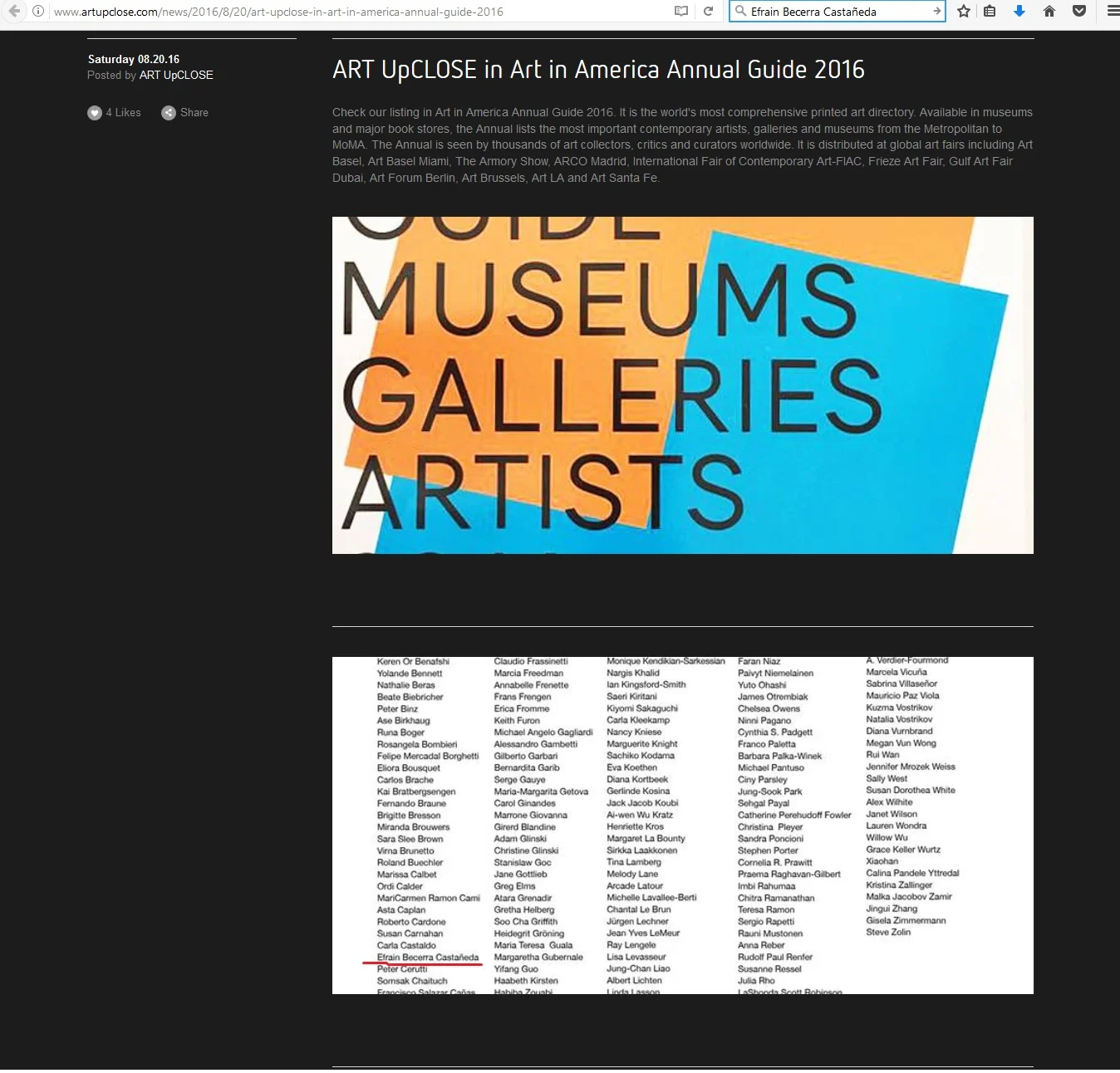Click the name Marcela Vicuña

tap(896, 672)
